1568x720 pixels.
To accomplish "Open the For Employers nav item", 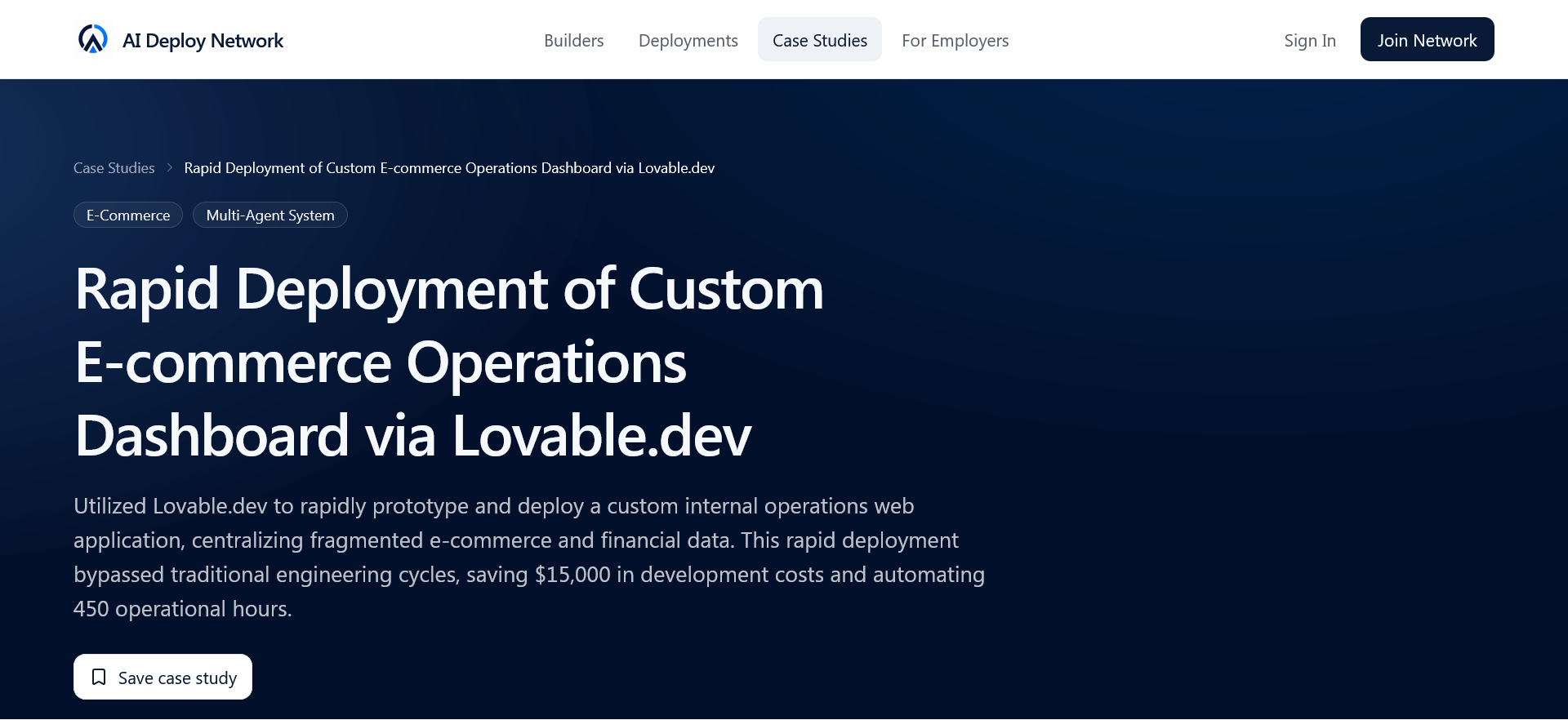I will pos(955,40).
